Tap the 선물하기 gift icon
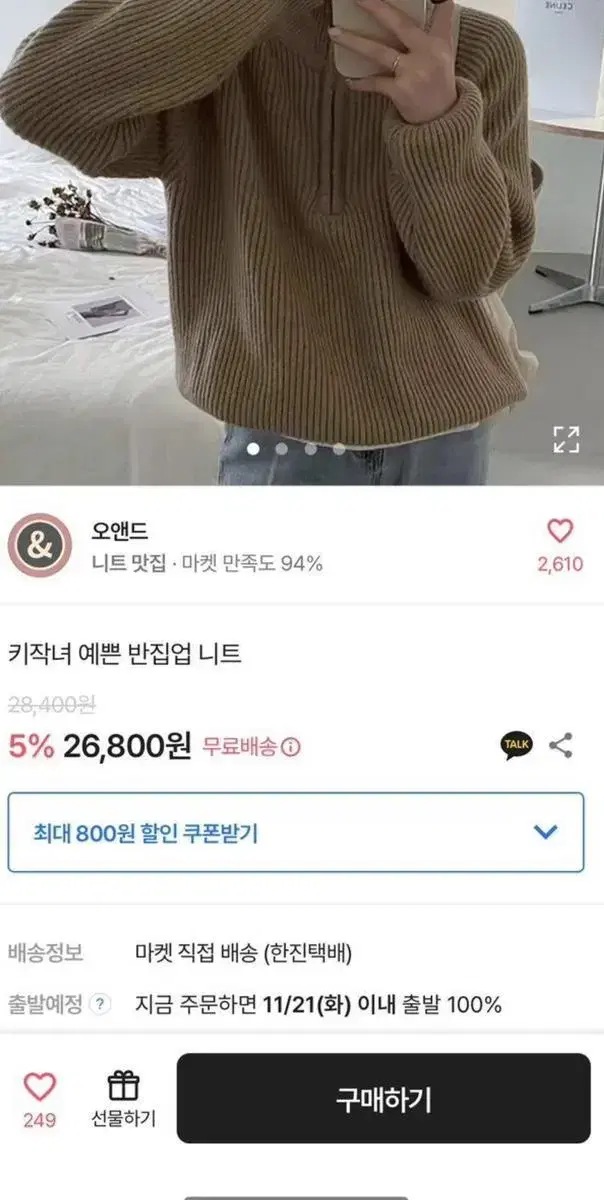This screenshot has height=1200, width=604. point(124,1085)
